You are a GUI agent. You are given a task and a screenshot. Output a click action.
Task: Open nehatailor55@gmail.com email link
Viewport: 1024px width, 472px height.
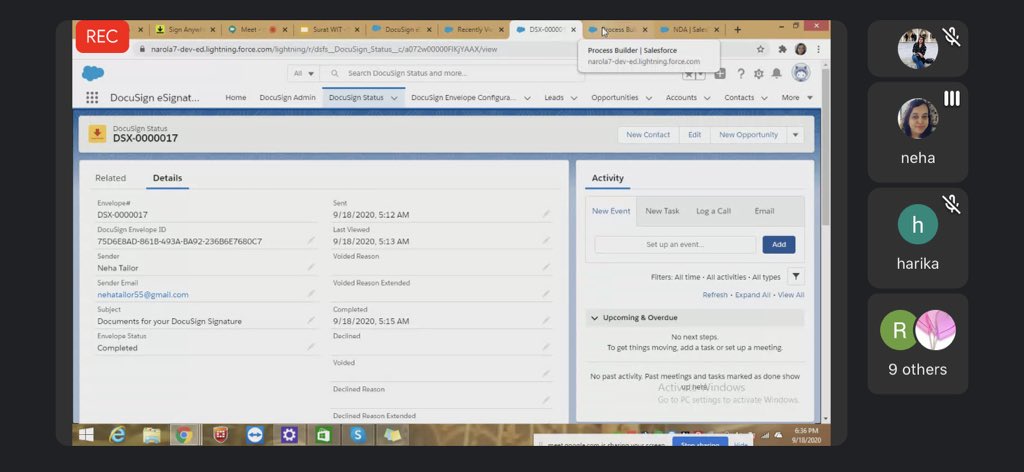(x=143, y=294)
